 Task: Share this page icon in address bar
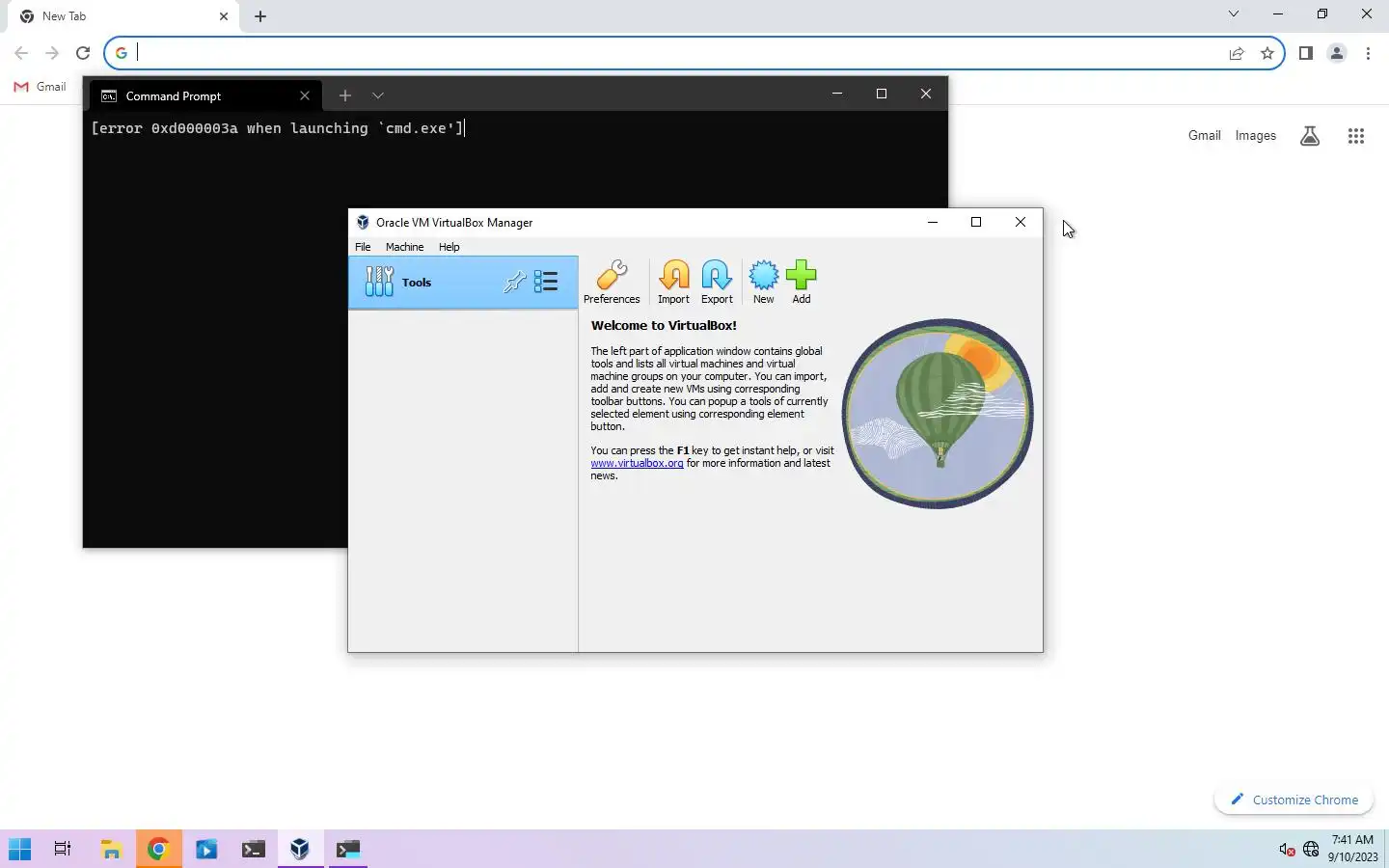(1237, 53)
